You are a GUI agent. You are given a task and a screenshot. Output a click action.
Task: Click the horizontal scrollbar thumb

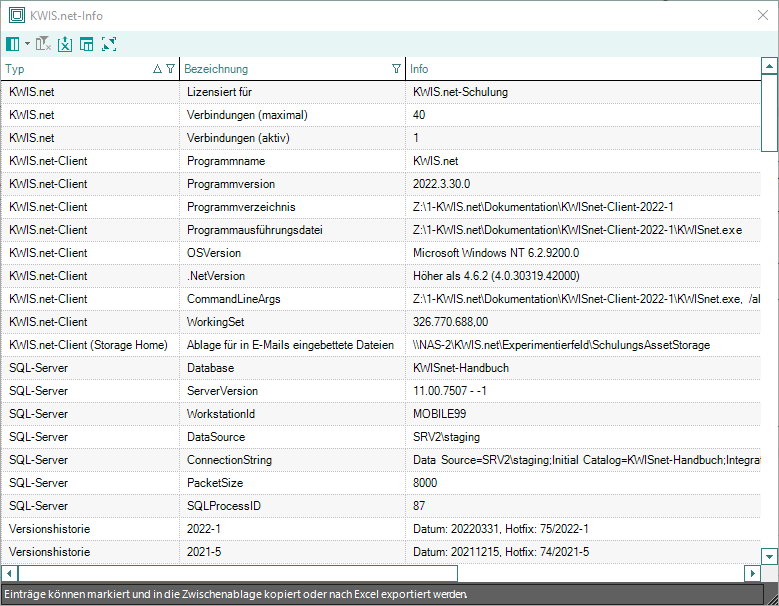pos(238,573)
